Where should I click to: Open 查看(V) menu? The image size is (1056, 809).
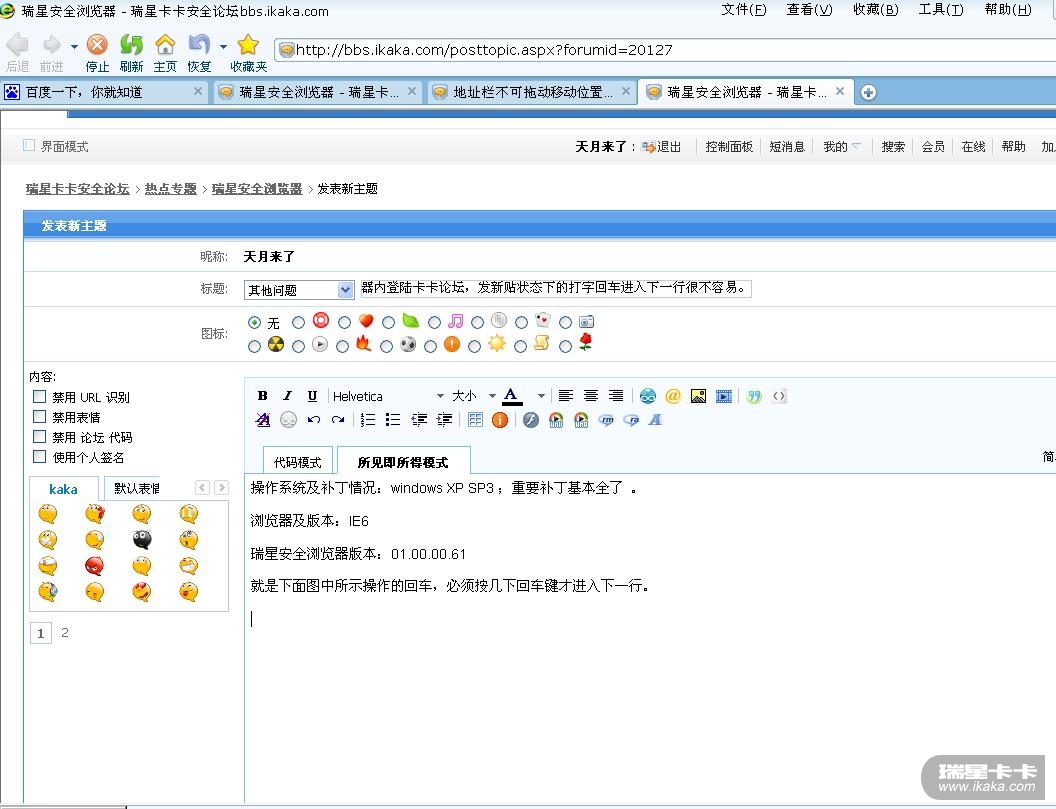coord(809,10)
